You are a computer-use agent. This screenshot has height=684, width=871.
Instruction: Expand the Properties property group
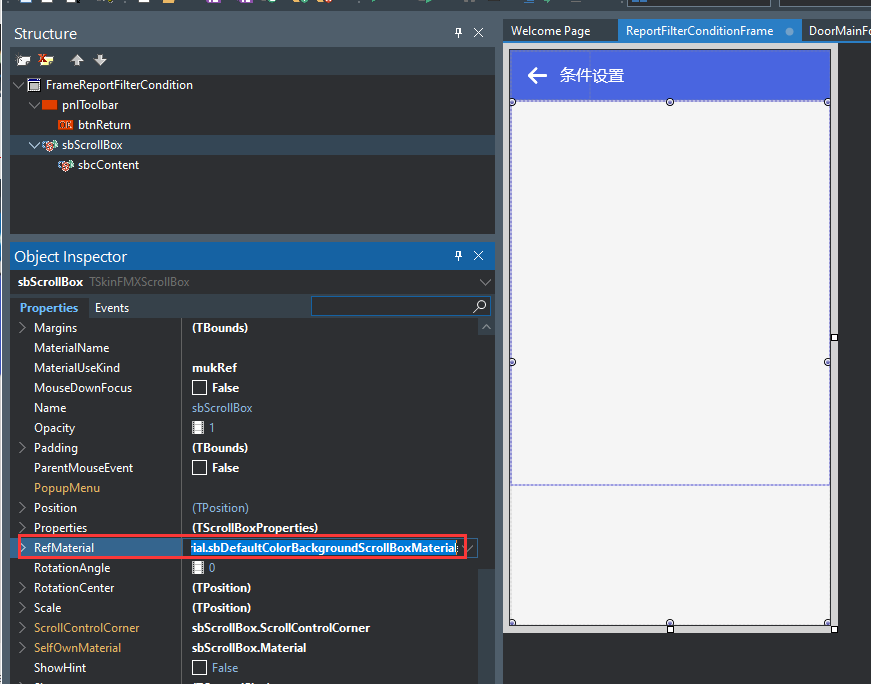click(x=23, y=527)
